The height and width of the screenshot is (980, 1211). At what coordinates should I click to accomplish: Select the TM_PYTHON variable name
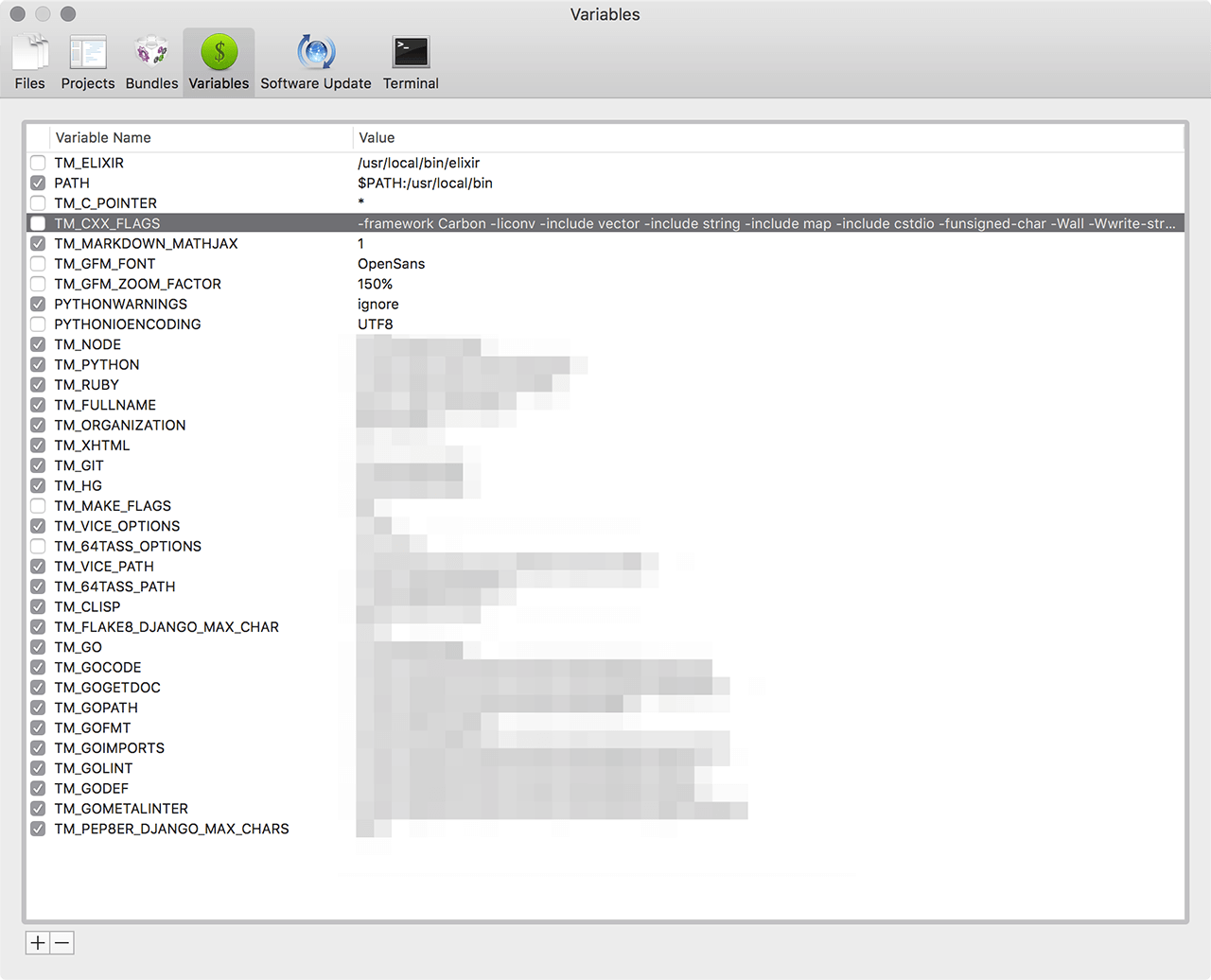(x=97, y=364)
